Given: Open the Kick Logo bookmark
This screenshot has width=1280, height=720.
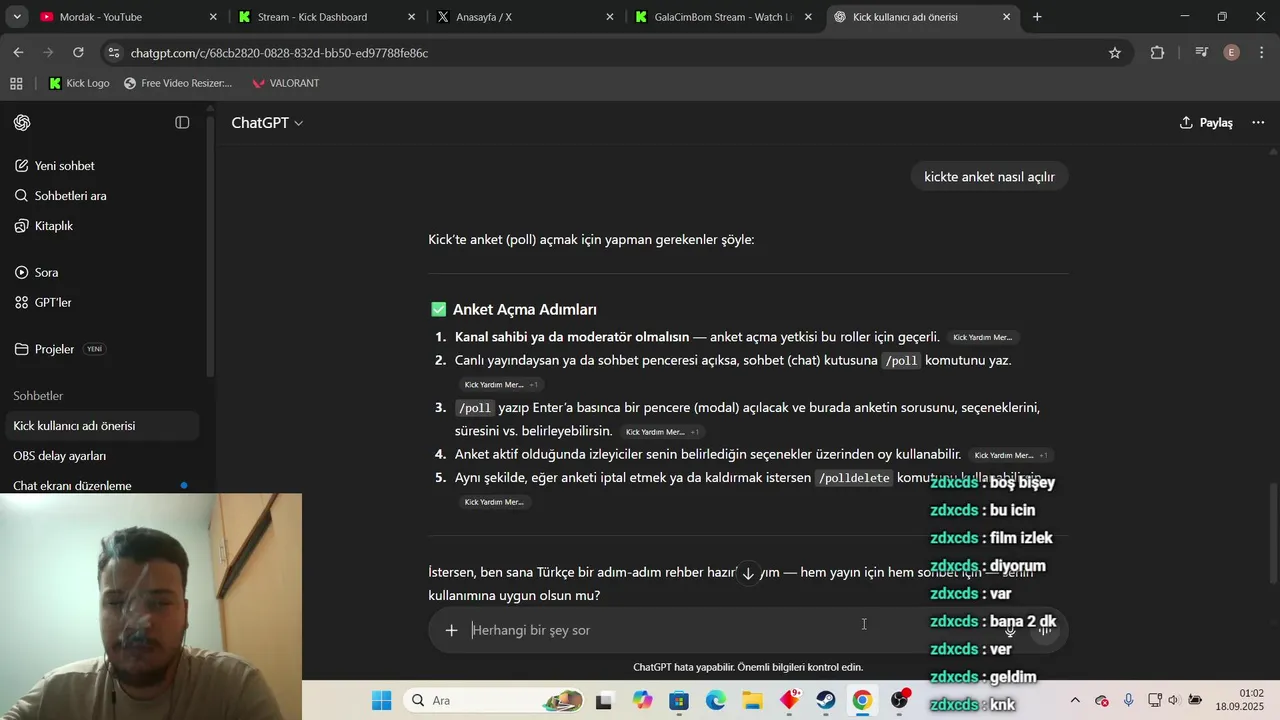Looking at the screenshot, I should [79, 83].
